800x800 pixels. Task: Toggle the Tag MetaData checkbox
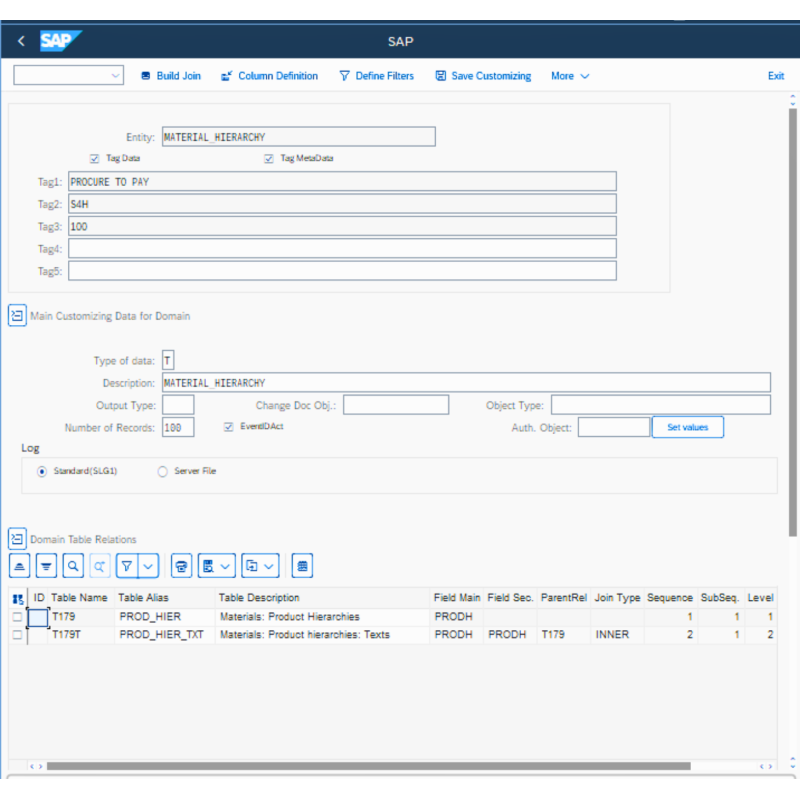point(269,158)
